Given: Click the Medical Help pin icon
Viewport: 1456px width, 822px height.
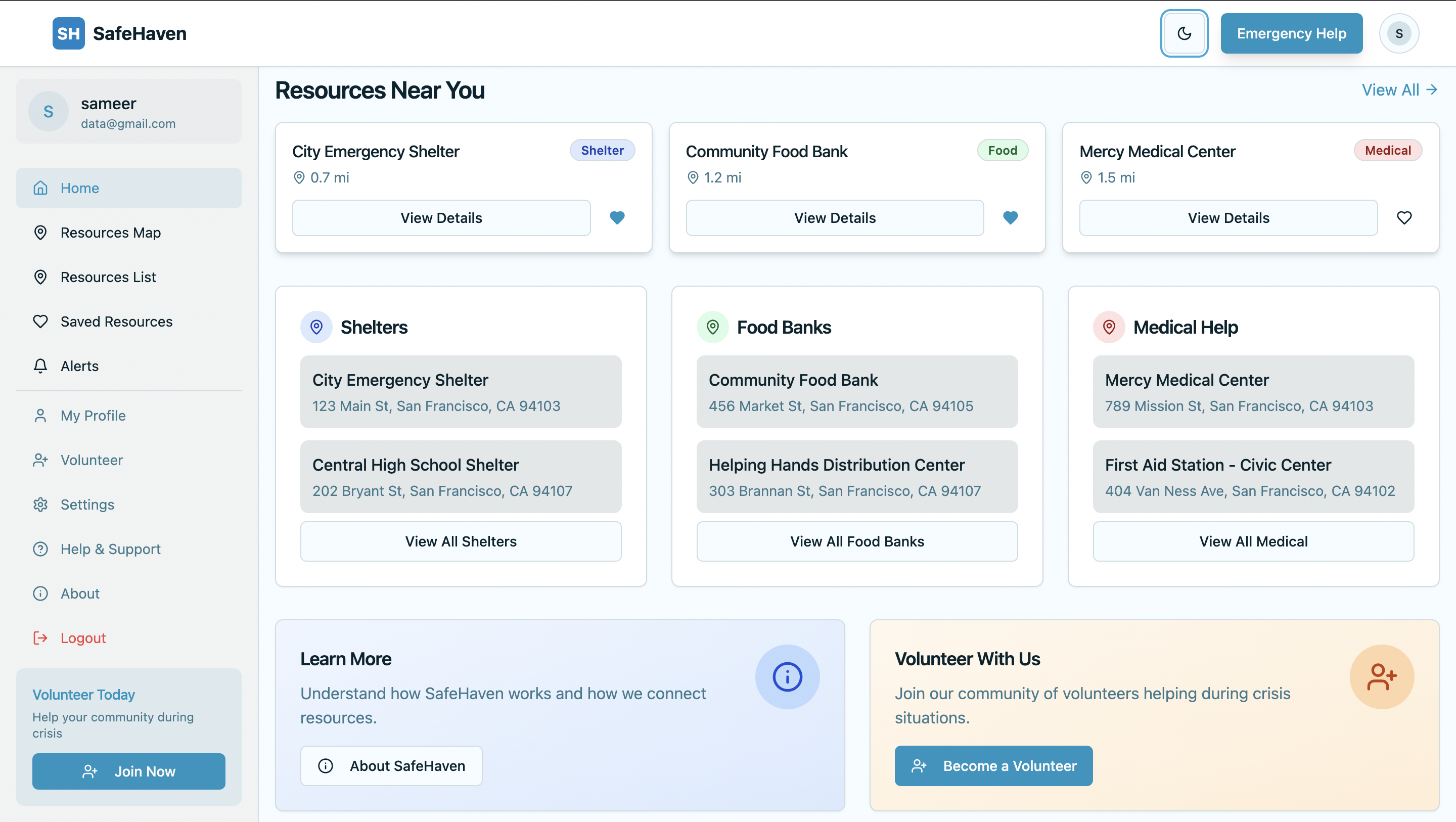Looking at the screenshot, I should [1108, 327].
